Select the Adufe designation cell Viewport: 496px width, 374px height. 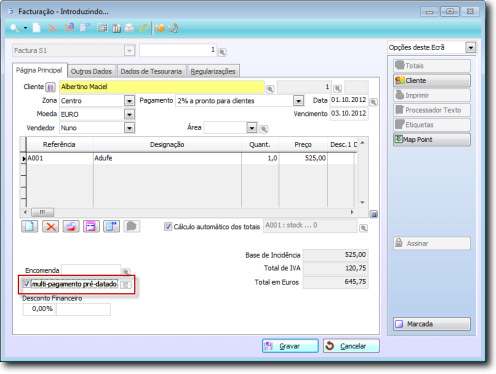167,158
